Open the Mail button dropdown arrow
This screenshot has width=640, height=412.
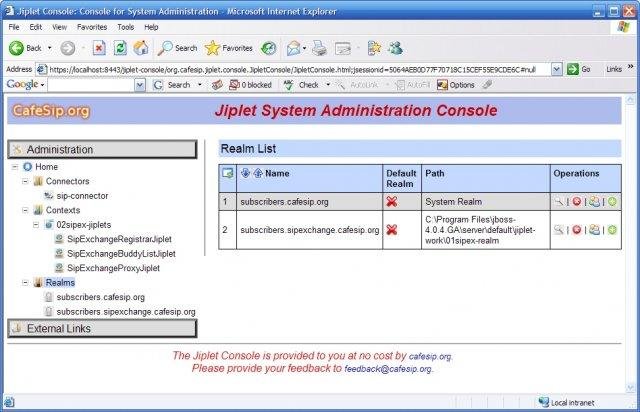pos(304,48)
